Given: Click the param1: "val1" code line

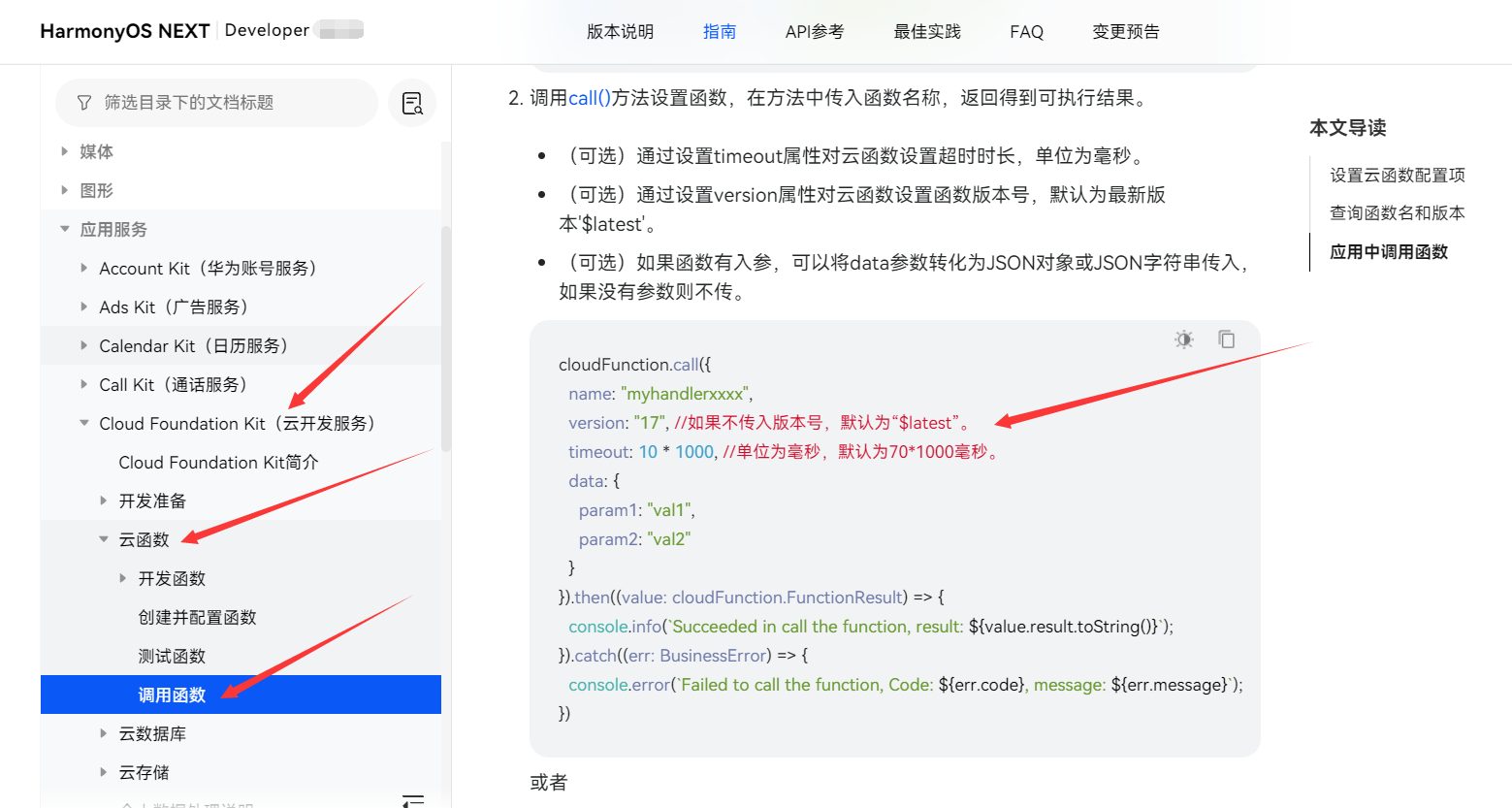Looking at the screenshot, I should coord(637,510).
